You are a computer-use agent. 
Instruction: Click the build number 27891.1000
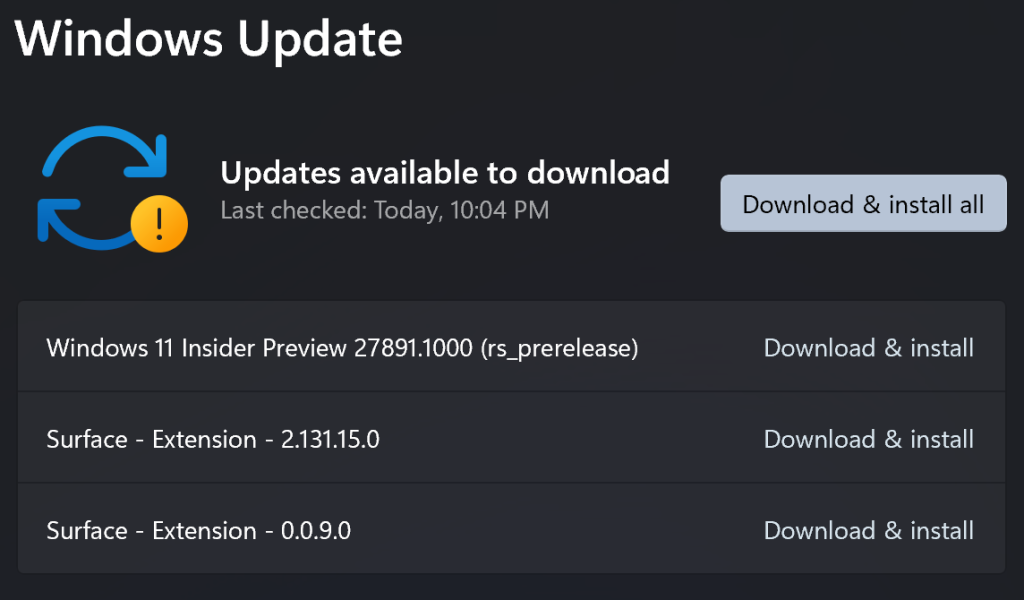(412, 348)
